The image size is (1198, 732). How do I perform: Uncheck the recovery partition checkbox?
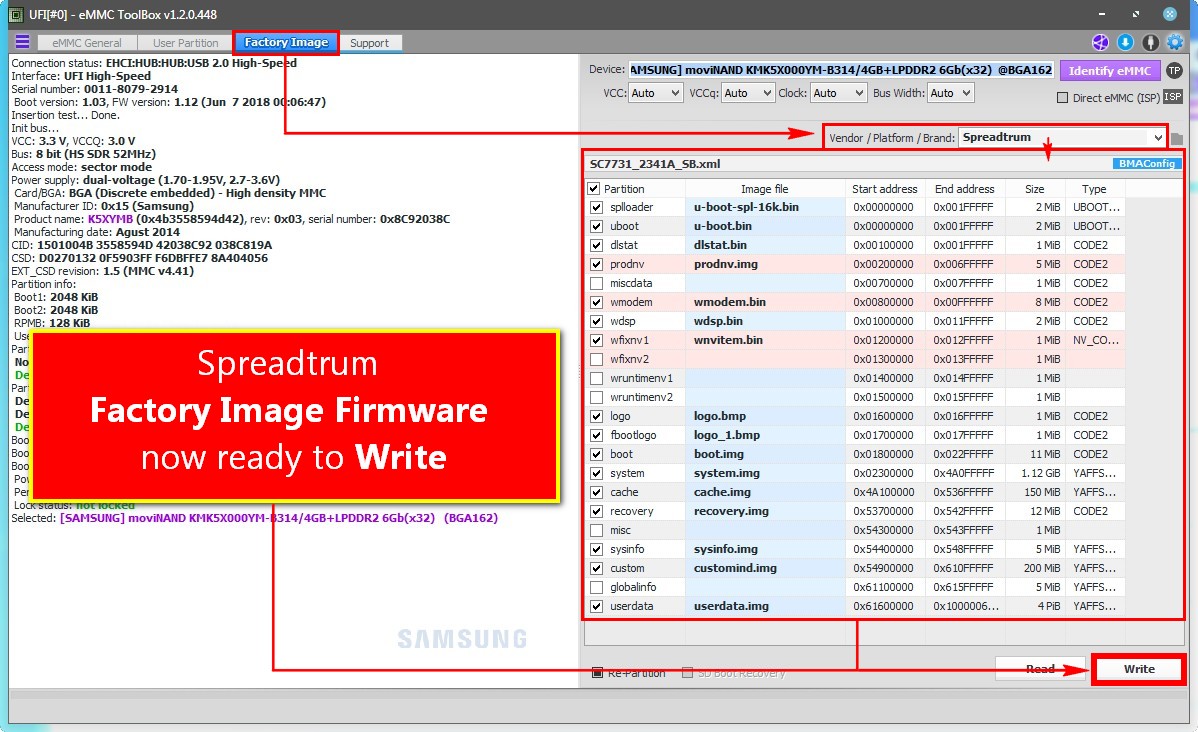pyautogui.click(x=597, y=511)
